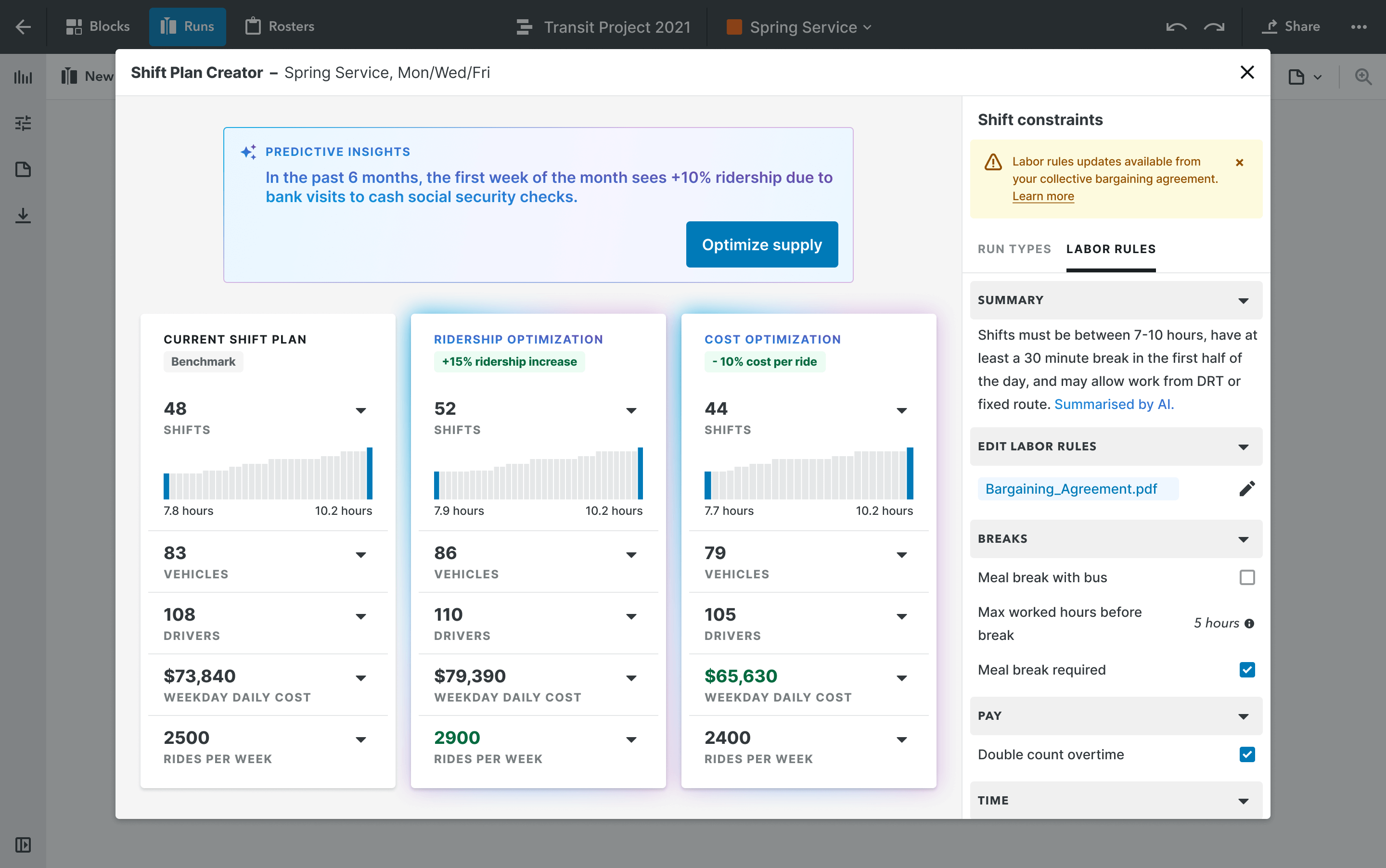Edit Bargaining_Agreement.pdf with pencil icon
The width and height of the screenshot is (1386, 868).
click(x=1246, y=488)
